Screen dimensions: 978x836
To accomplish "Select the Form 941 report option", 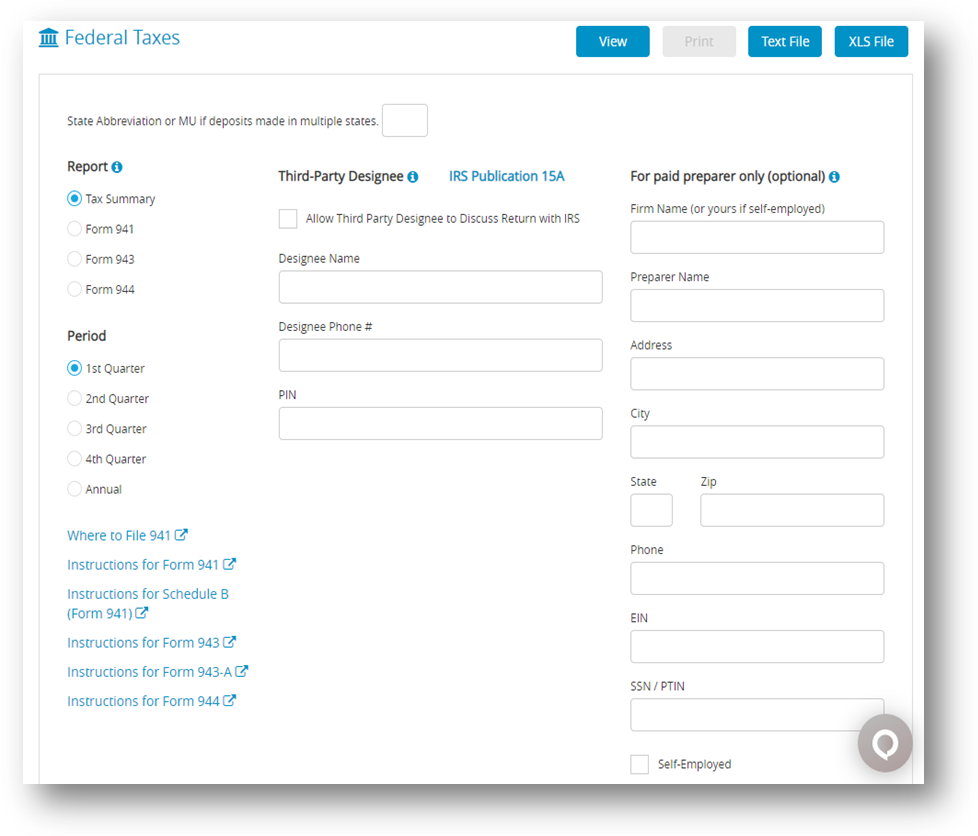I will coord(74,228).
